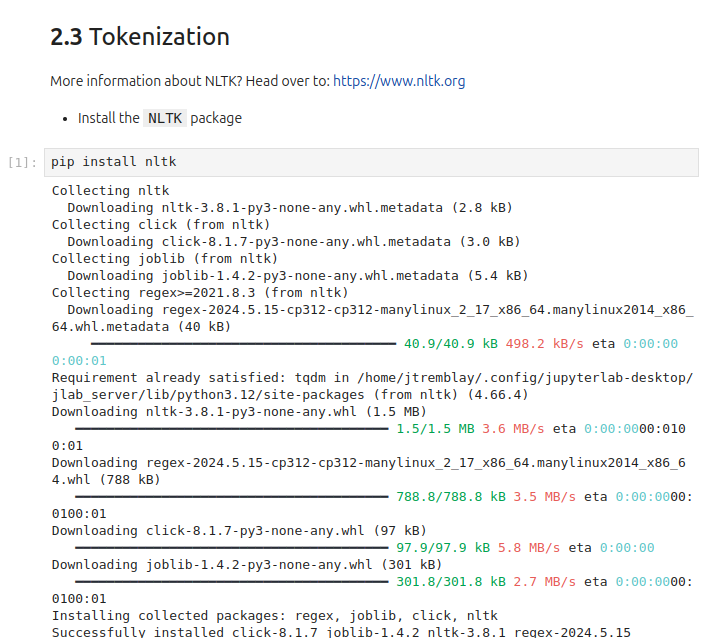Click the progress bar showing 1.5/1.5 MB

[232, 428]
